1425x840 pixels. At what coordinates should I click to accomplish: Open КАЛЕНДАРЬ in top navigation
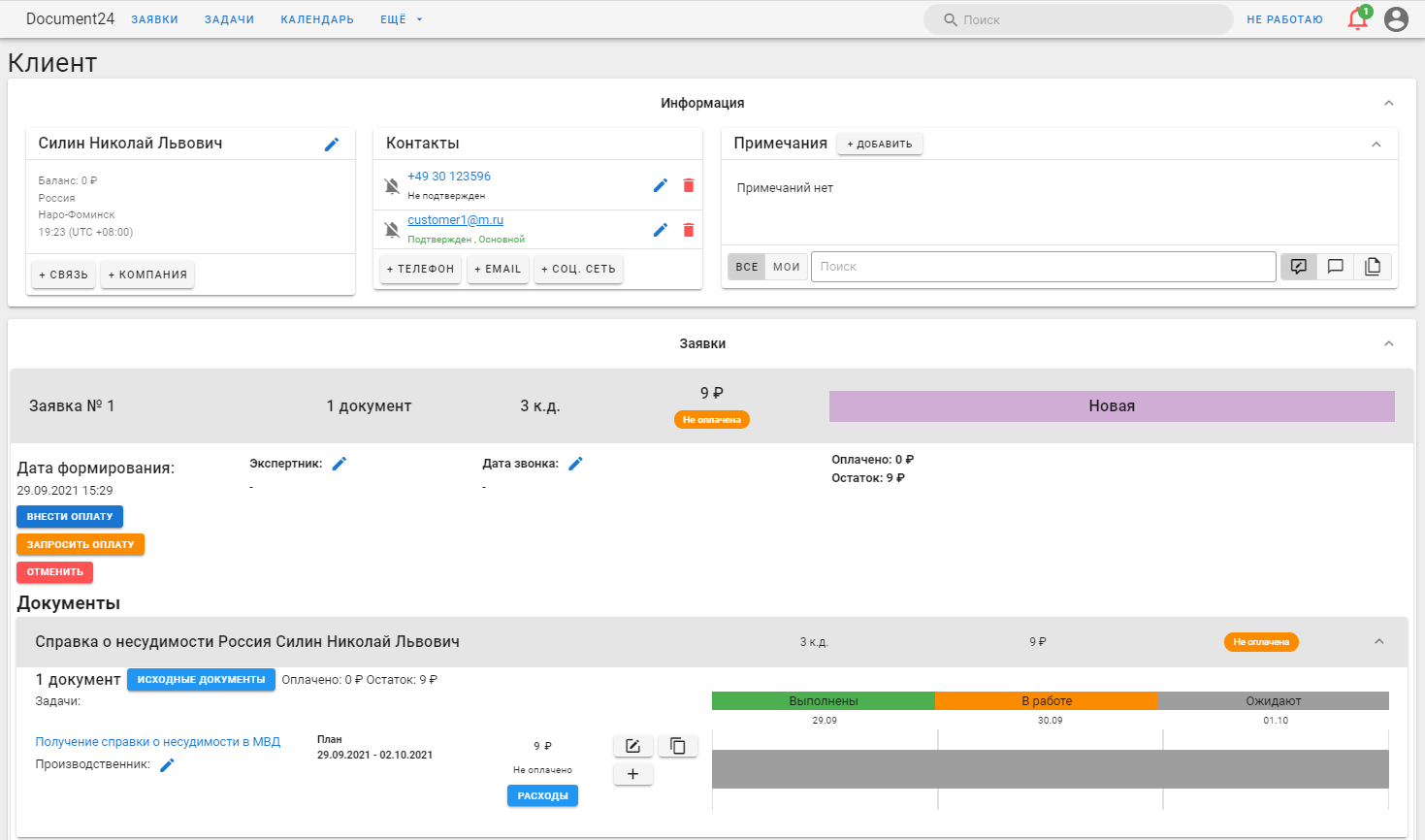coord(317,19)
